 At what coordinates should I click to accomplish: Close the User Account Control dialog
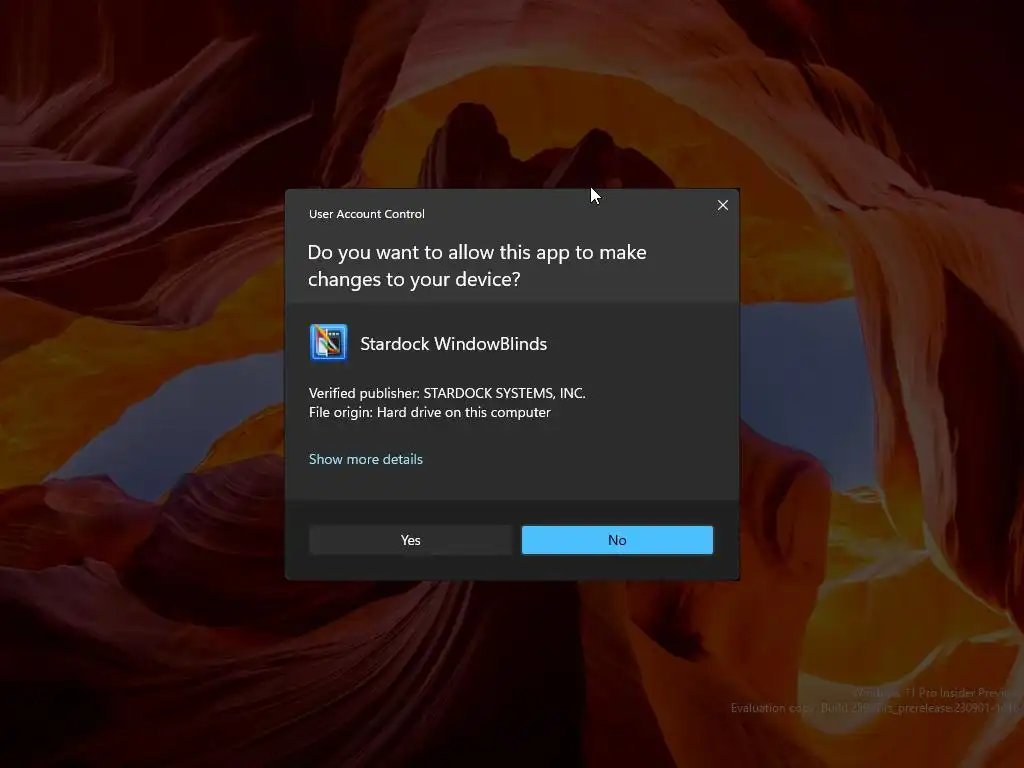(722, 205)
